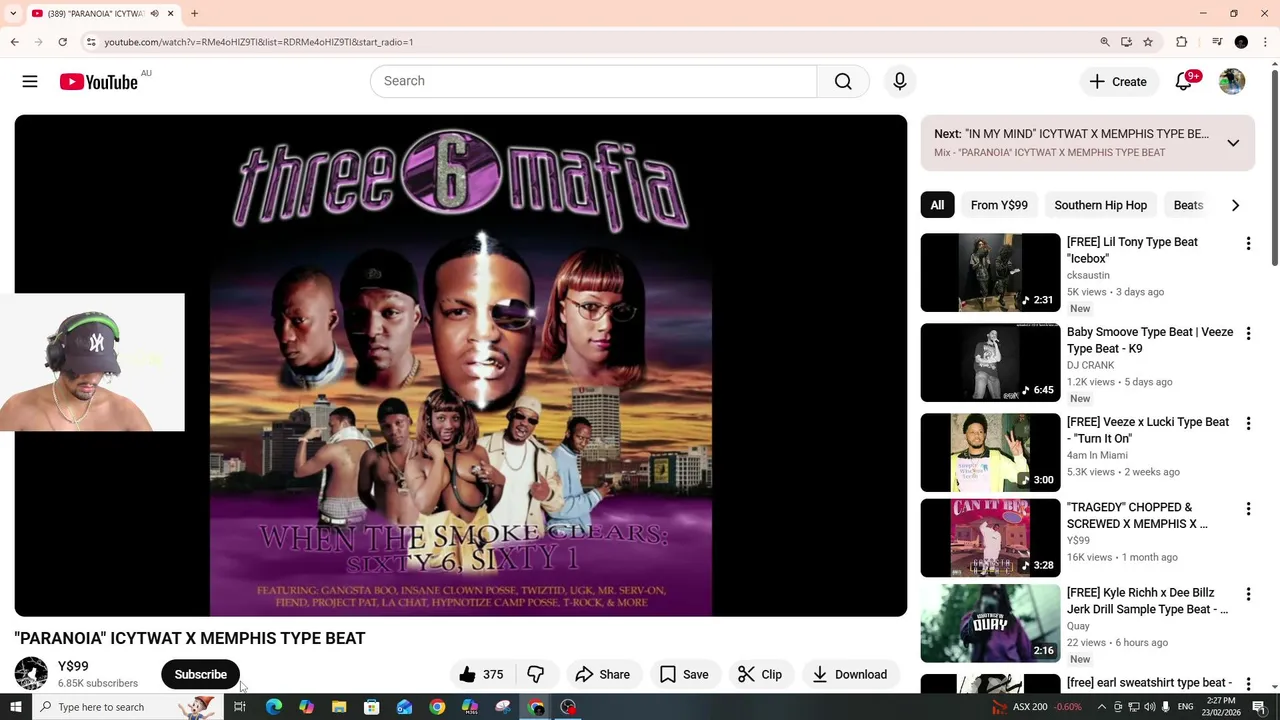Filter by From Y$99 chip

[x=999, y=205]
